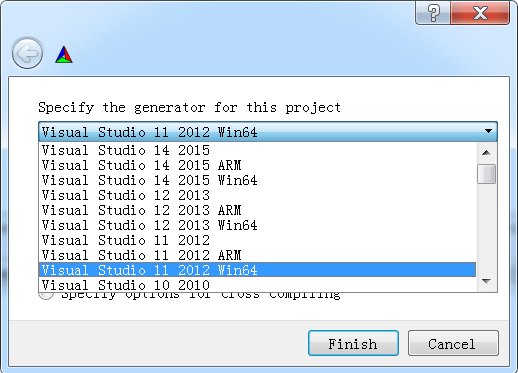Choose Visual Studio 14 2015 ARM
This screenshot has width=518, height=373.
point(257,165)
